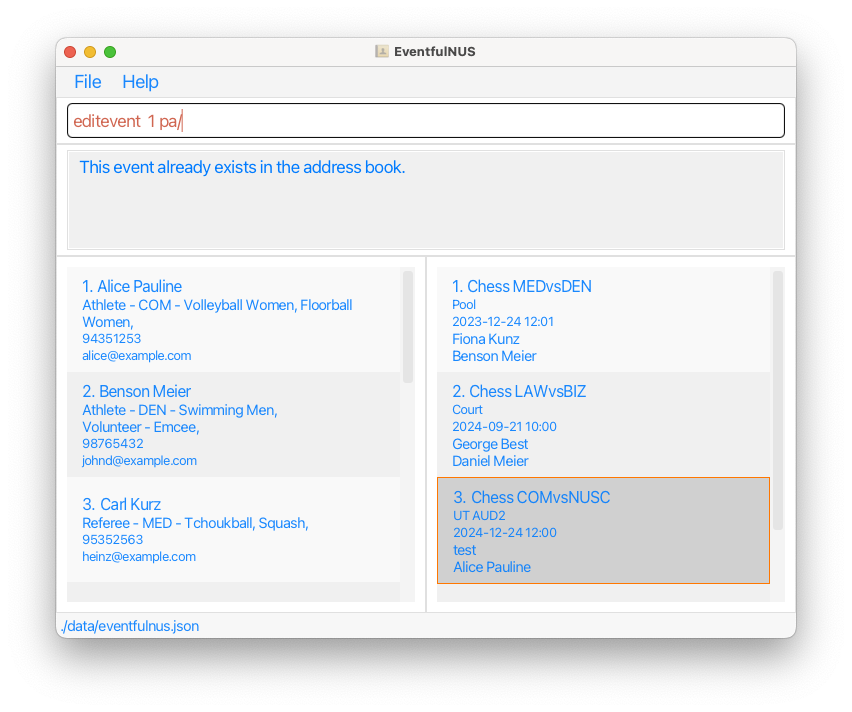Click Alice Pauline in Chess COMvsNUSC event

(x=492, y=567)
